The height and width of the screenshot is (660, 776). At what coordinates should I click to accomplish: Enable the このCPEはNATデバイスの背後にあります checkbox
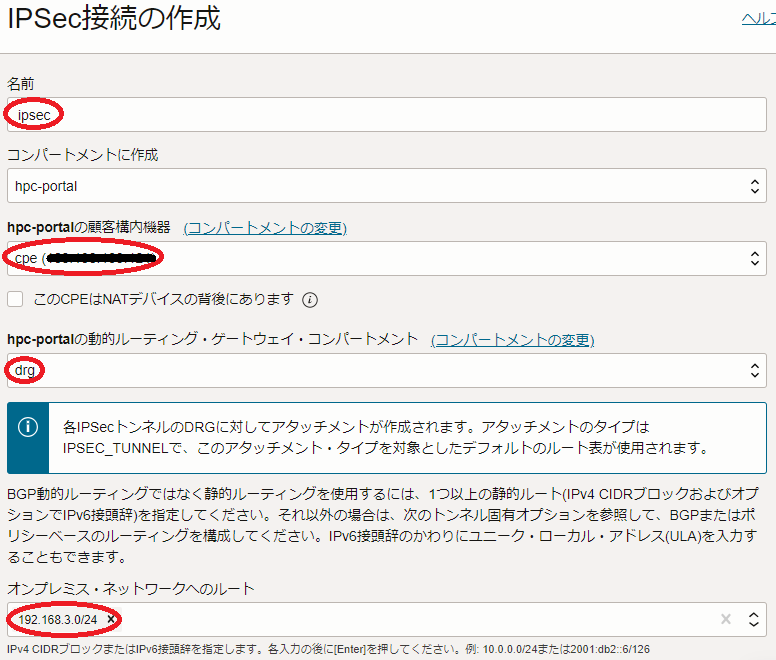pos(15,299)
